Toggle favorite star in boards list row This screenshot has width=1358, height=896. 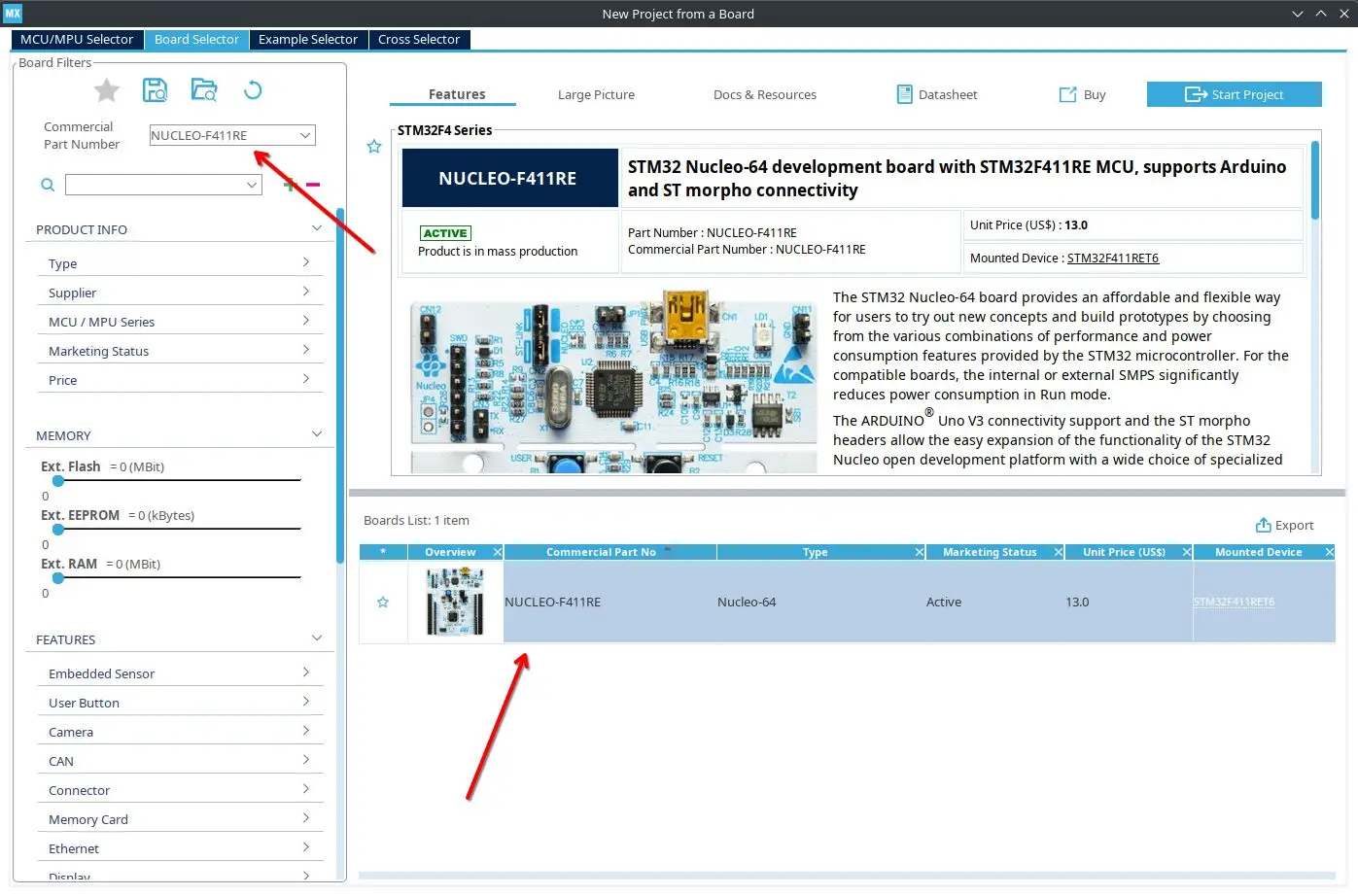pyautogui.click(x=383, y=603)
